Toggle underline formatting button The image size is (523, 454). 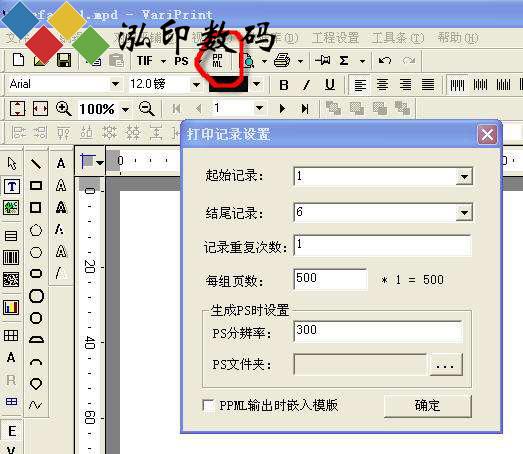(330, 85)
